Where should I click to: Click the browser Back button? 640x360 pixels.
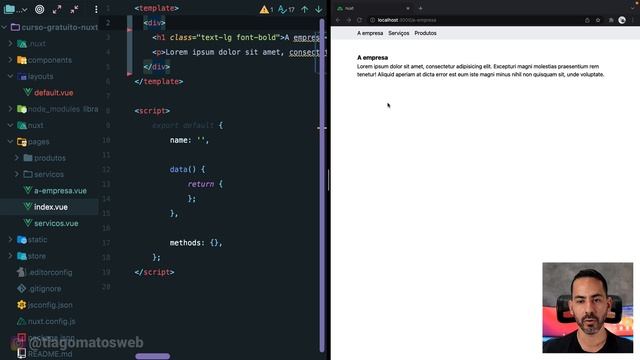coord(338,20)
